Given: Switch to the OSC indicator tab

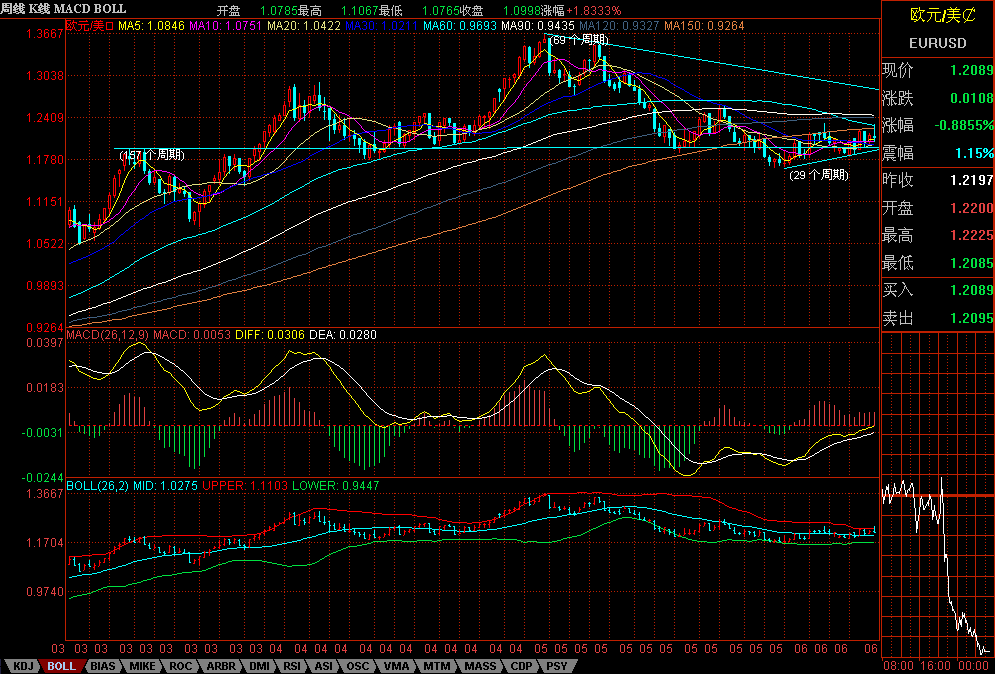Looking at the screenshot, I should pos(357,666).
